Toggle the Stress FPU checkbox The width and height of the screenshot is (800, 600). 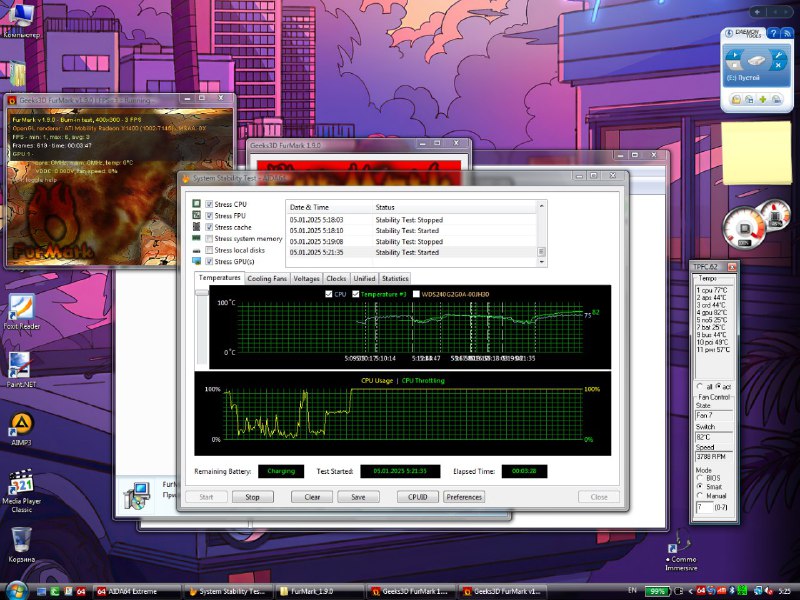[x=209, y=216]
